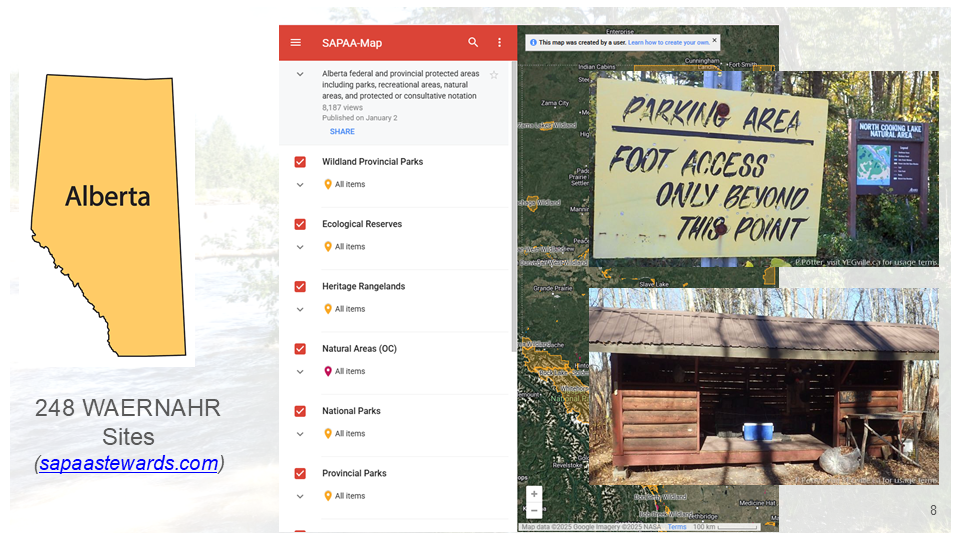
Task: Toggle the Ecological Reserves layer checkbox
Action: click(300, 224)
